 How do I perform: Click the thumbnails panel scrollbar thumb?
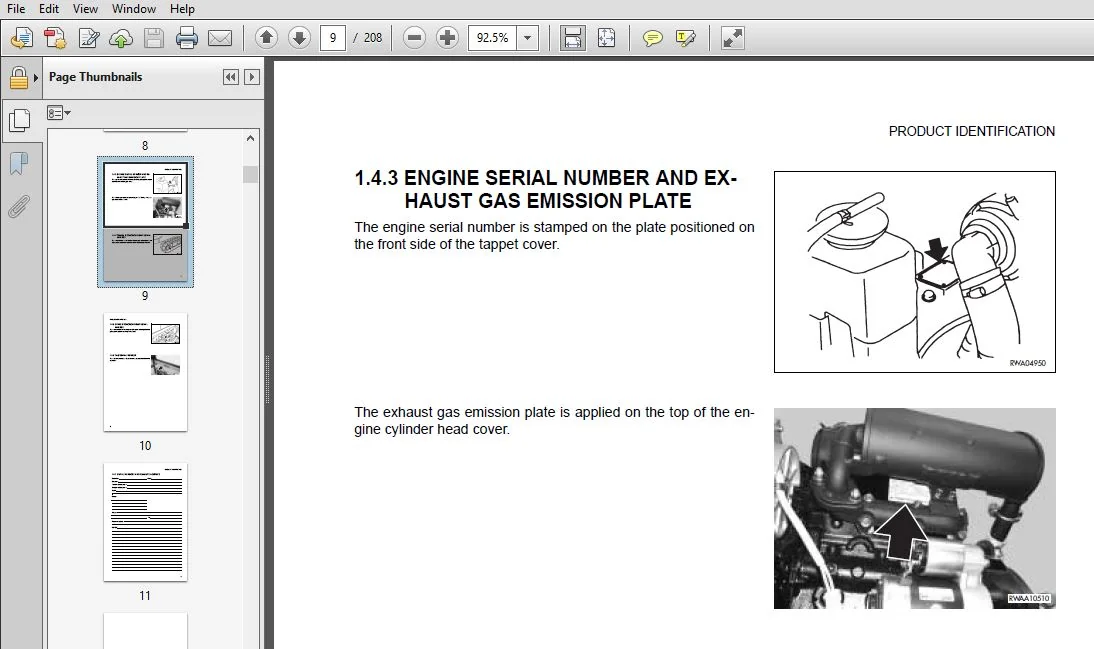coord(250,174)
